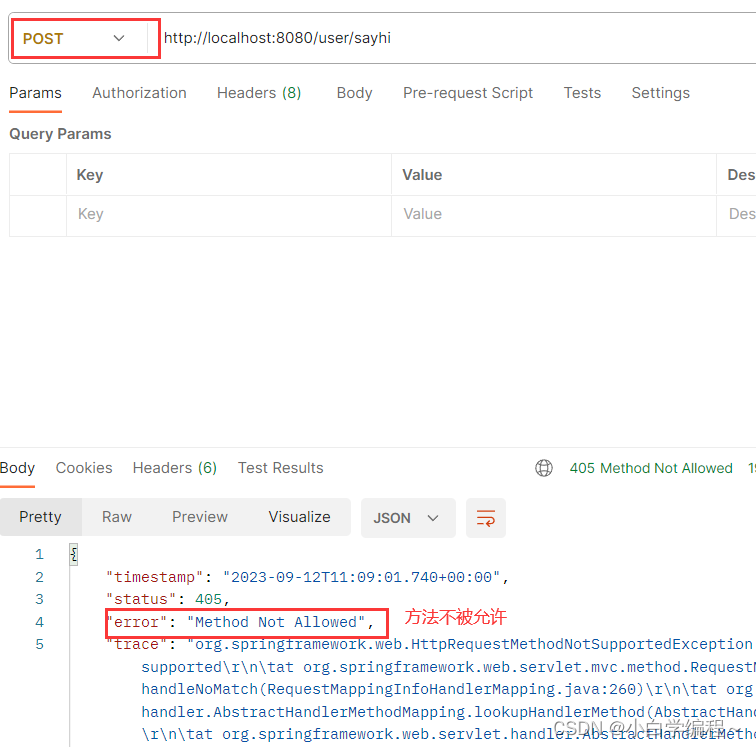Click the network globe icon
Screen dimensions: 756x747
(544, 468)
